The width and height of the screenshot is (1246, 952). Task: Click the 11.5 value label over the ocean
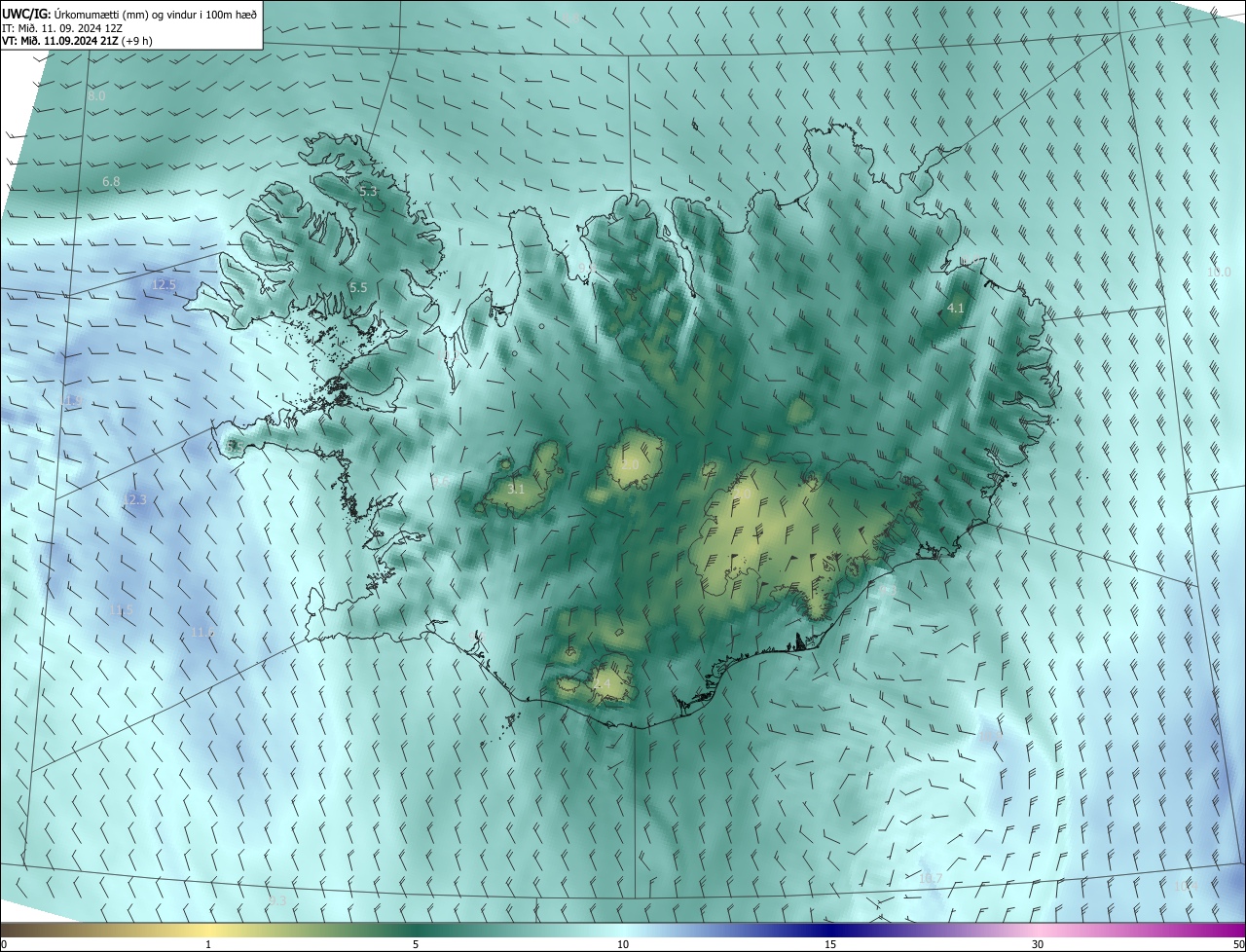pyautogui.click(x=121, y=609)
